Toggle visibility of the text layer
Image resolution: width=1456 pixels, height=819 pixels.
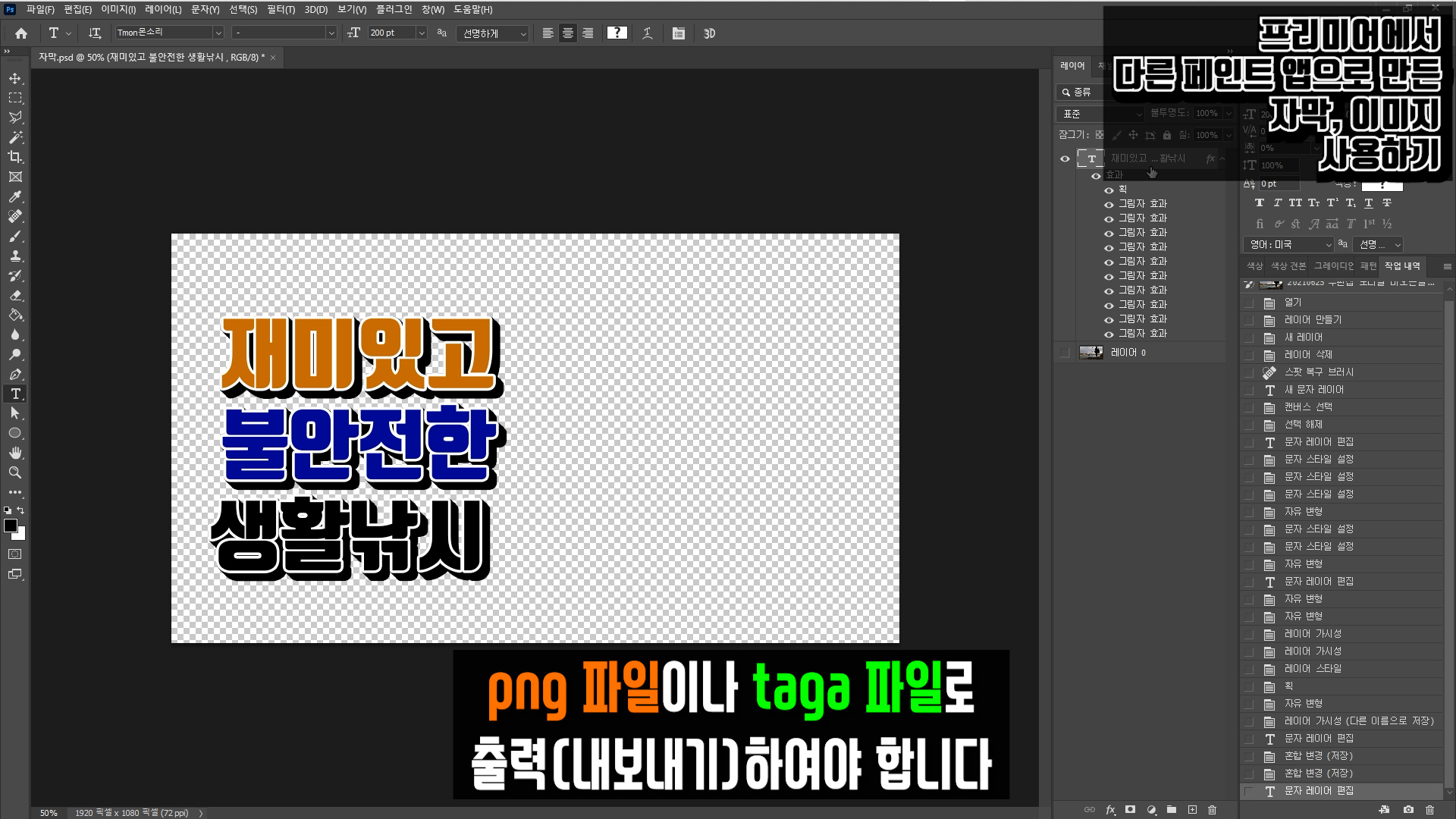1065,158
